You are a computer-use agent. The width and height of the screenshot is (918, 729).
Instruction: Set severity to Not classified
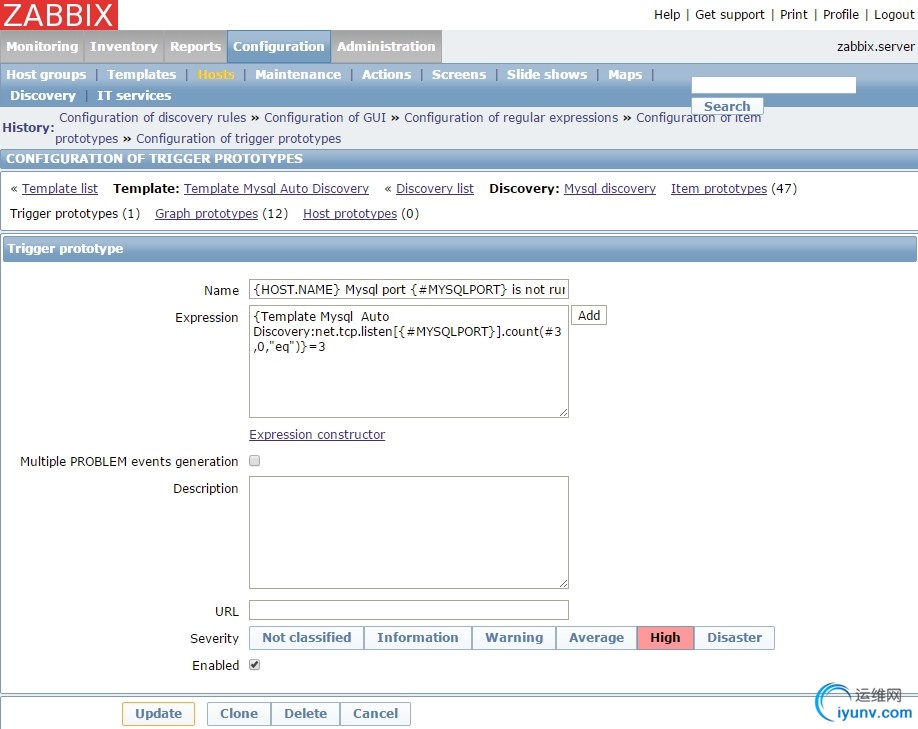click(x=307, y=638)
